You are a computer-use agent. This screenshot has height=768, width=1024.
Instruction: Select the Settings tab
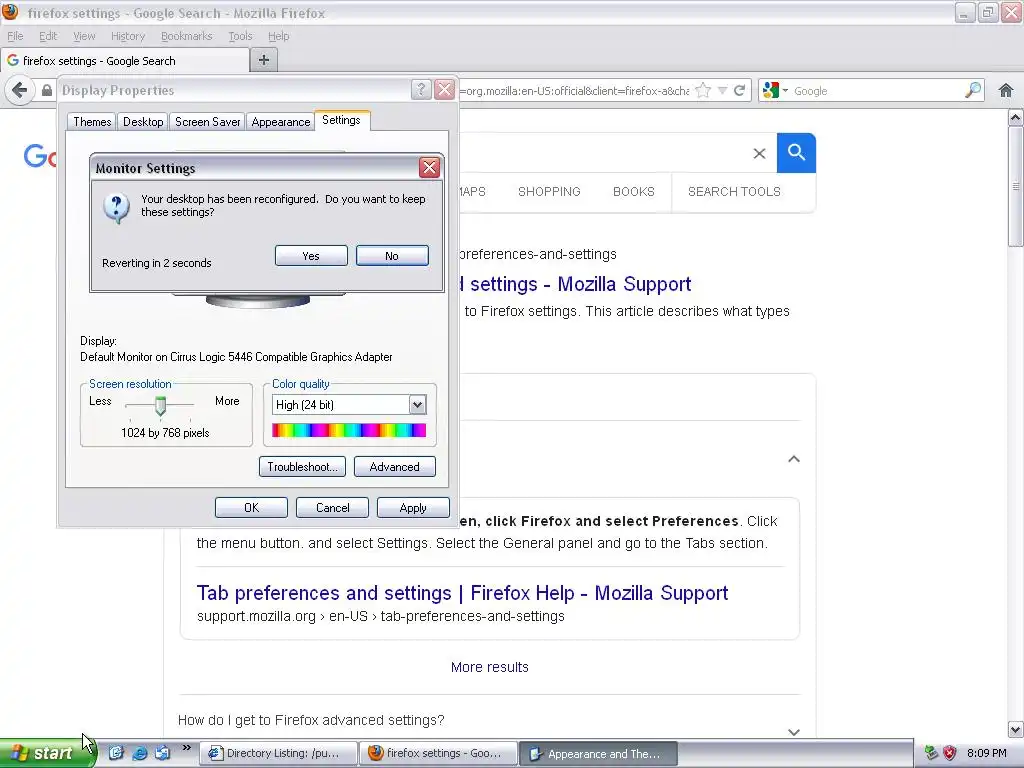[342, 120]
